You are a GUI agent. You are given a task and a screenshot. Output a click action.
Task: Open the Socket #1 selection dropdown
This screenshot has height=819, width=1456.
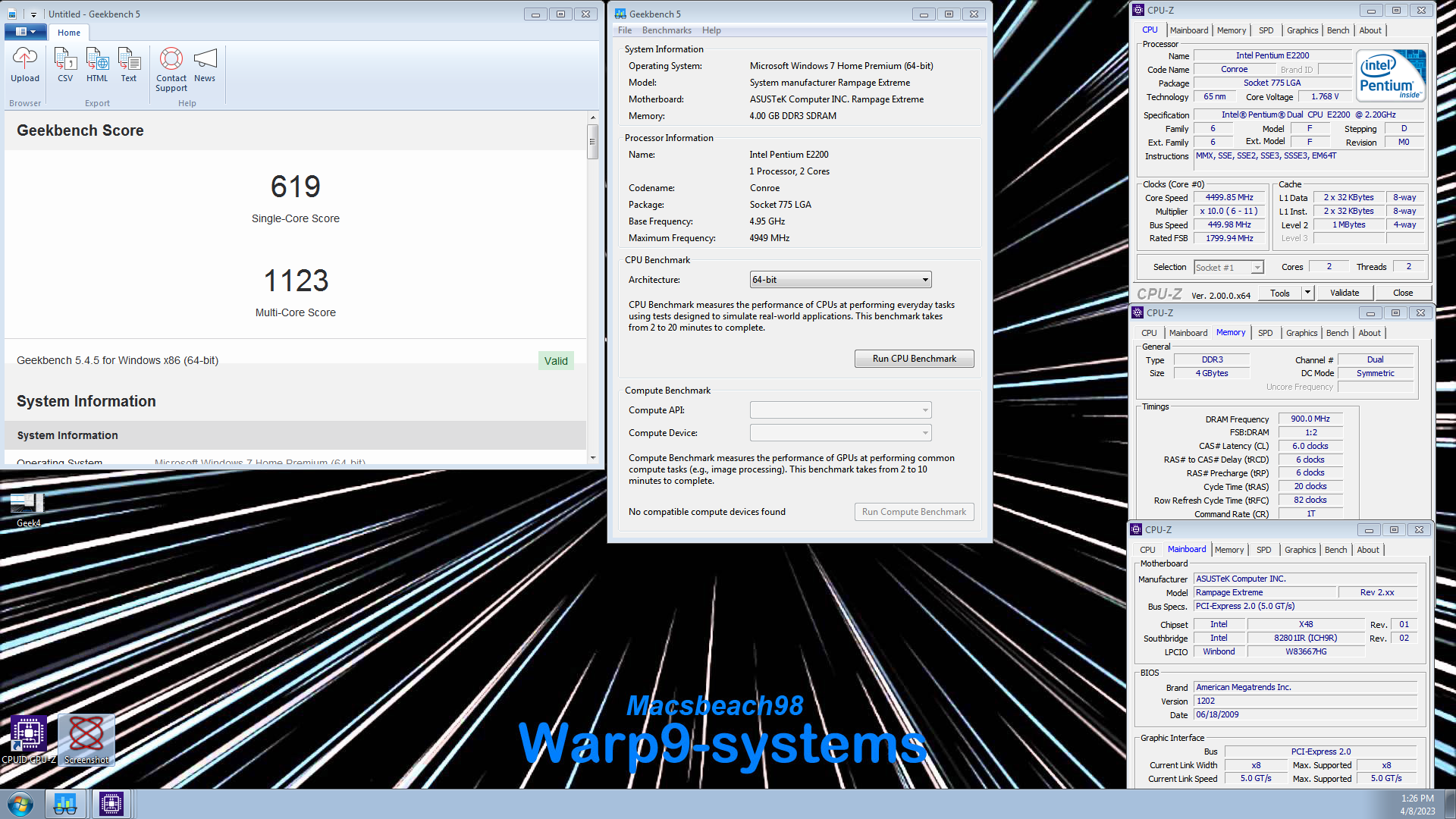point(1228,267)
